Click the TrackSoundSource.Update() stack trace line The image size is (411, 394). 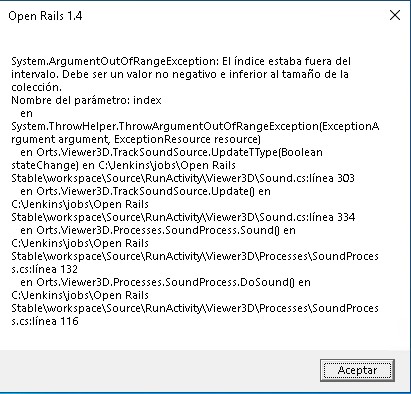click(x=146, y=191)
